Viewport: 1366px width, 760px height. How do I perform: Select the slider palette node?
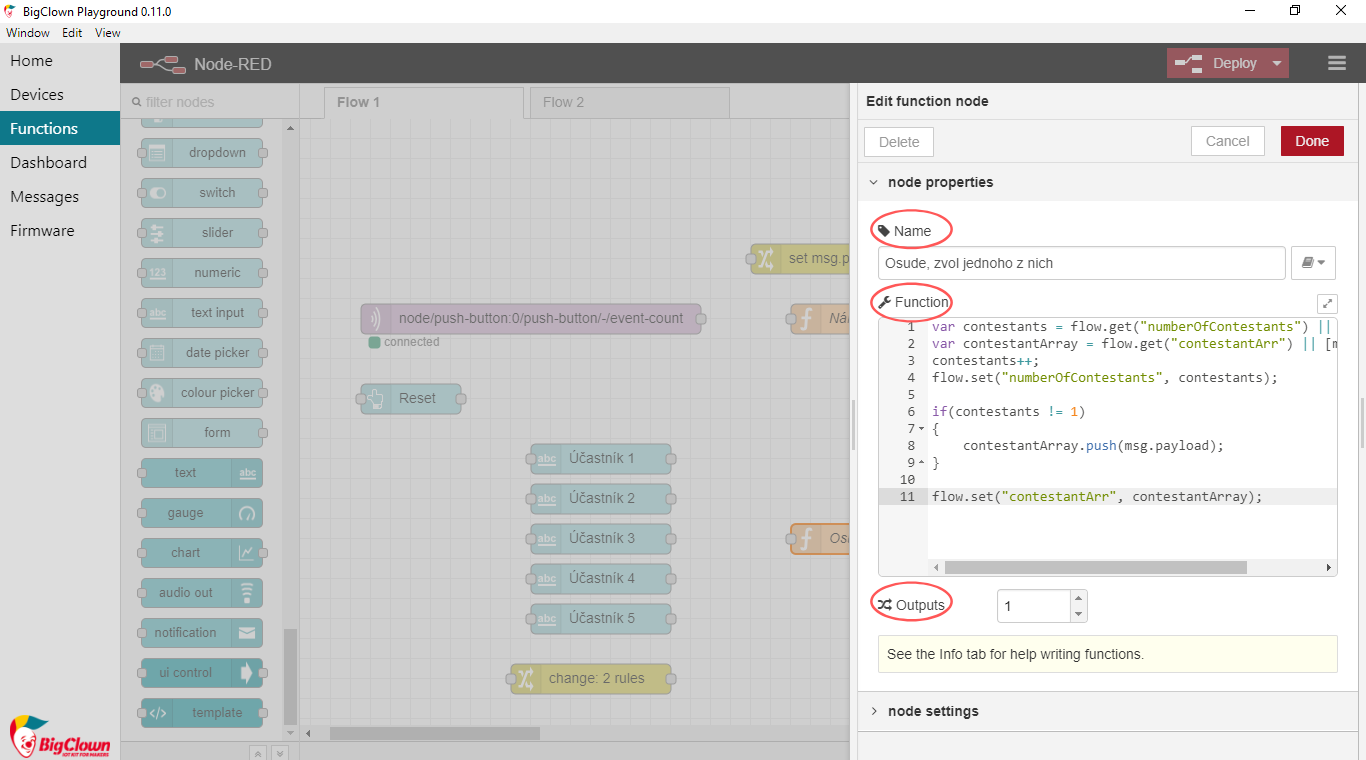[202, 233]
